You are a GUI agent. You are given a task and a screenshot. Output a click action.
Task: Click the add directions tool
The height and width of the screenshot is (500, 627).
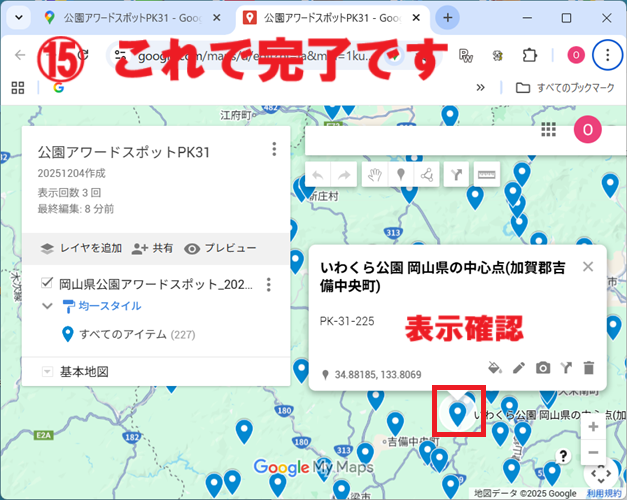click(x=459, y=175)
